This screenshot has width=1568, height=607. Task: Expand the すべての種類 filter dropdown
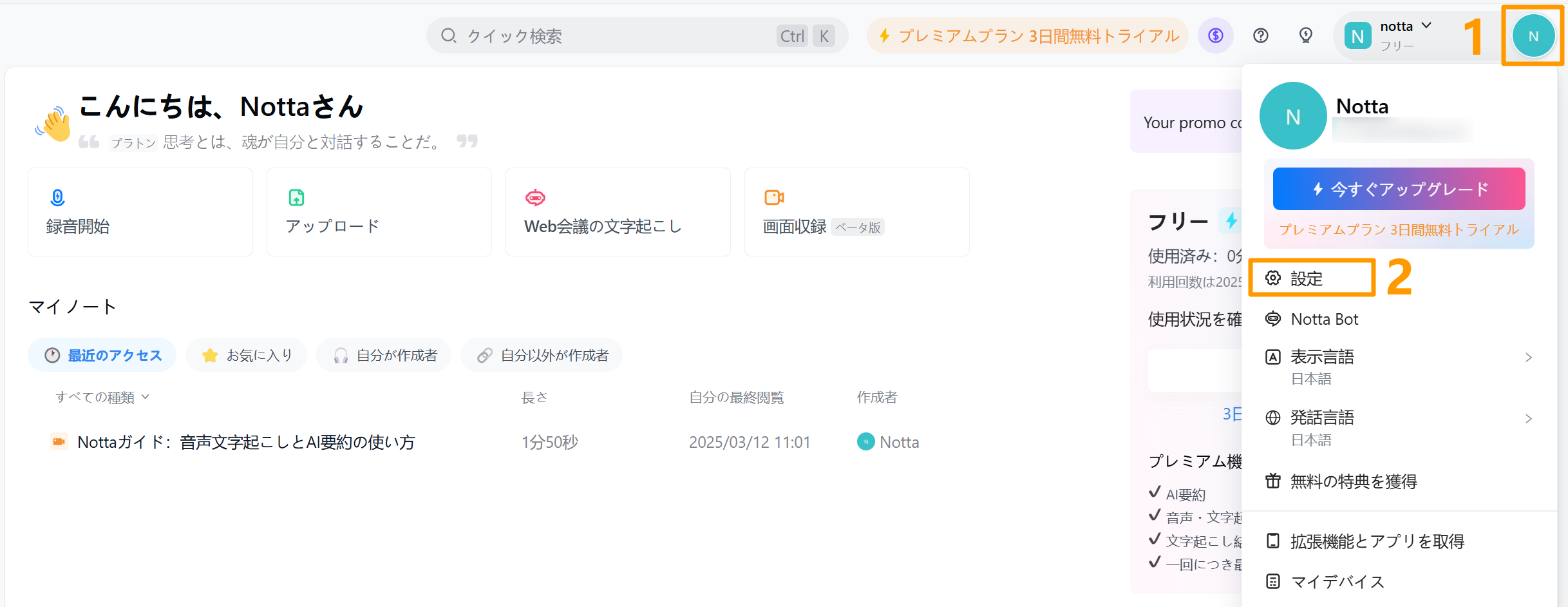click(102, 397)
